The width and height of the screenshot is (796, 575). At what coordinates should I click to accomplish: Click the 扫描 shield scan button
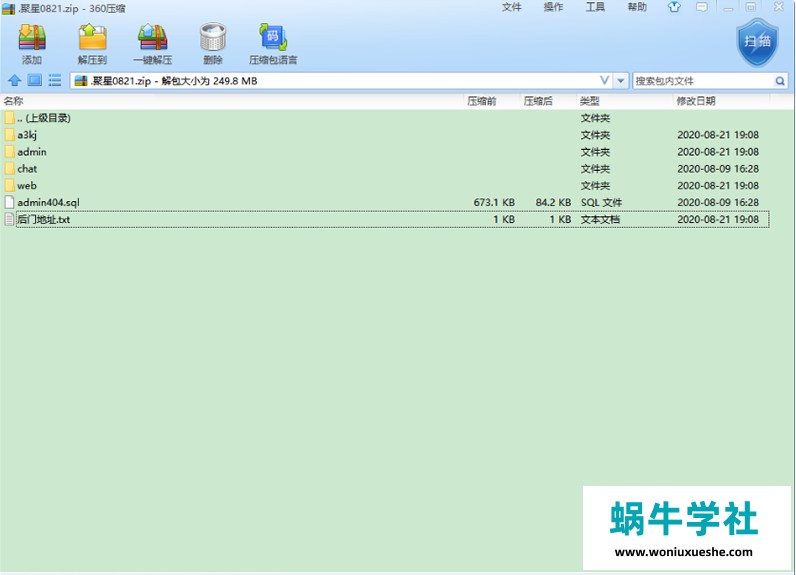coord(757,43)
